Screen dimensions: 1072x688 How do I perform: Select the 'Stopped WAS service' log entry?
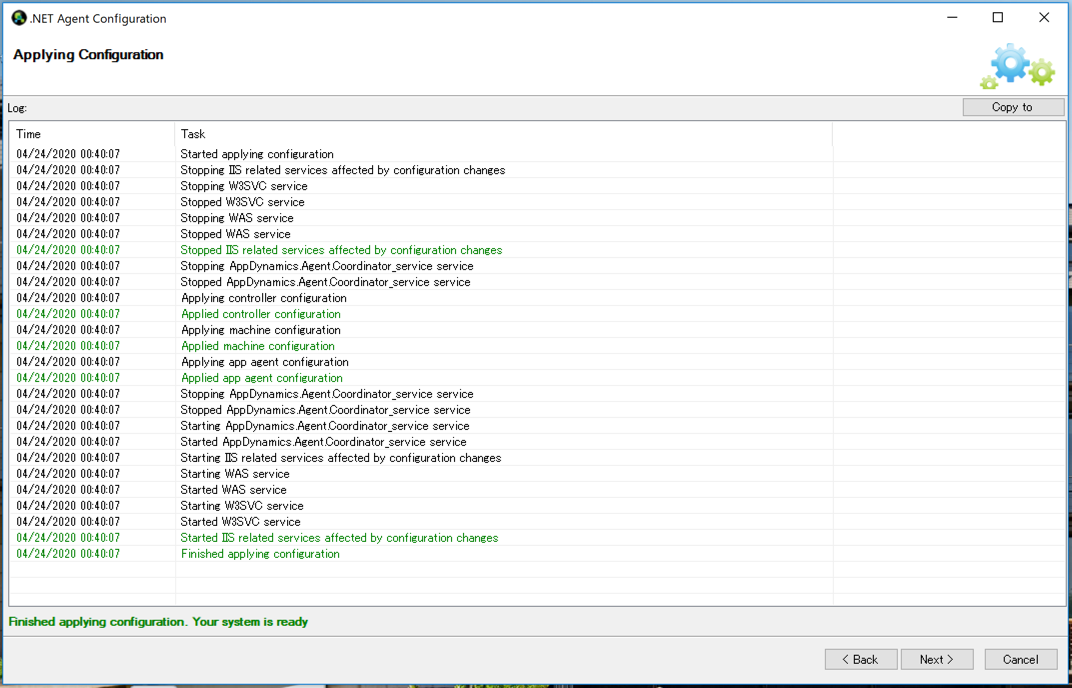tap(237, 234)
